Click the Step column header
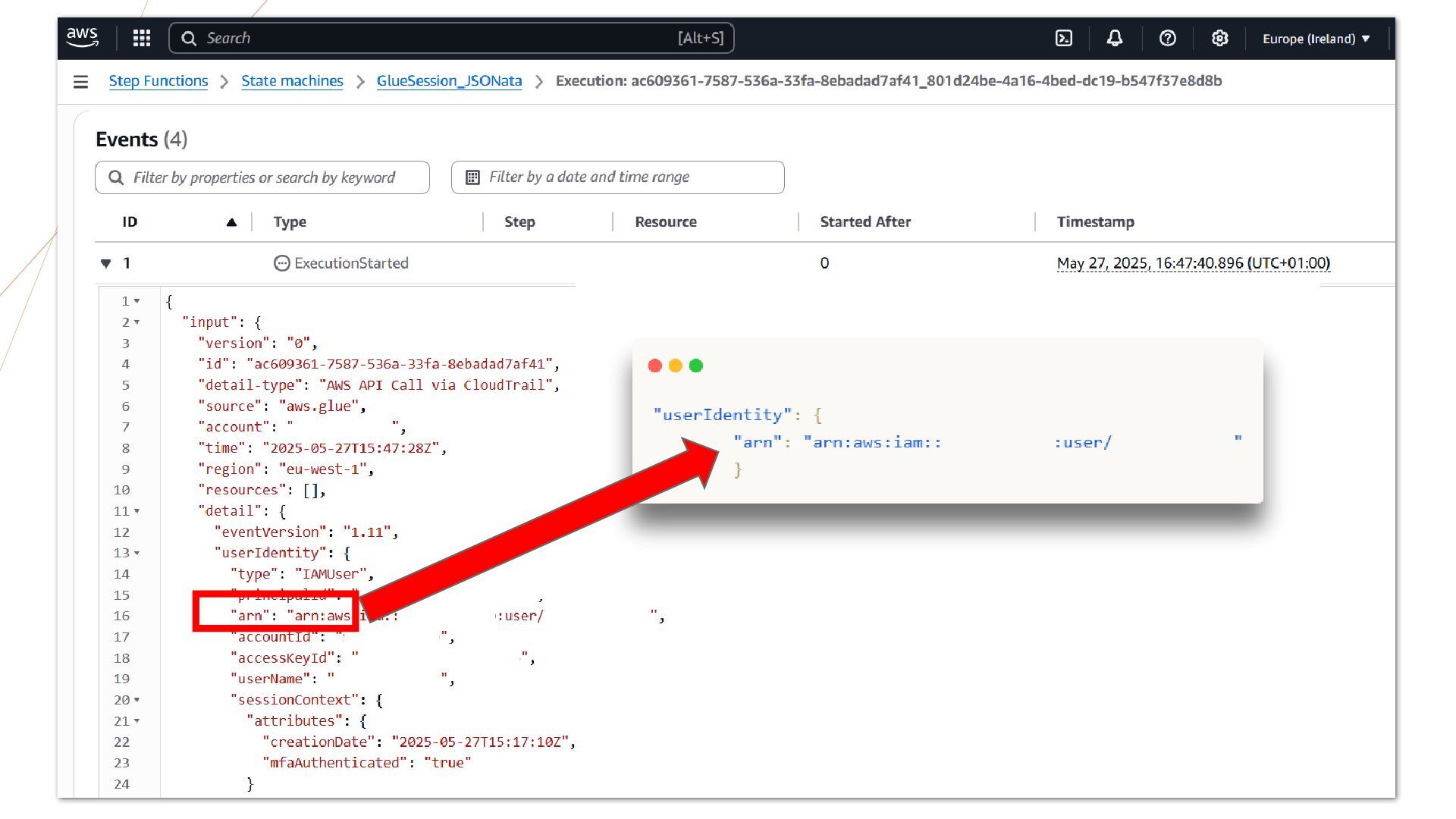Viewport: 1456px width, 819px height. (x=519, y=222)
